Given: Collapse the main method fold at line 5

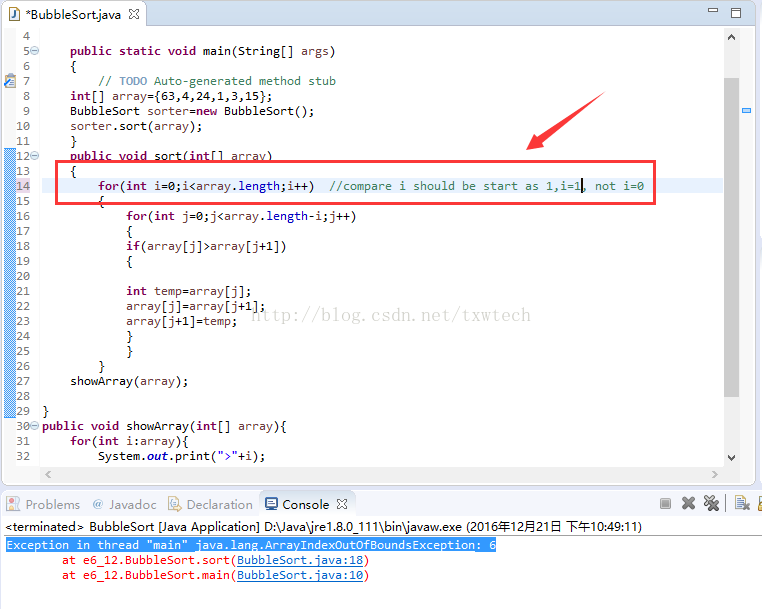Looking at the screenshot, I should click(35, 51).
